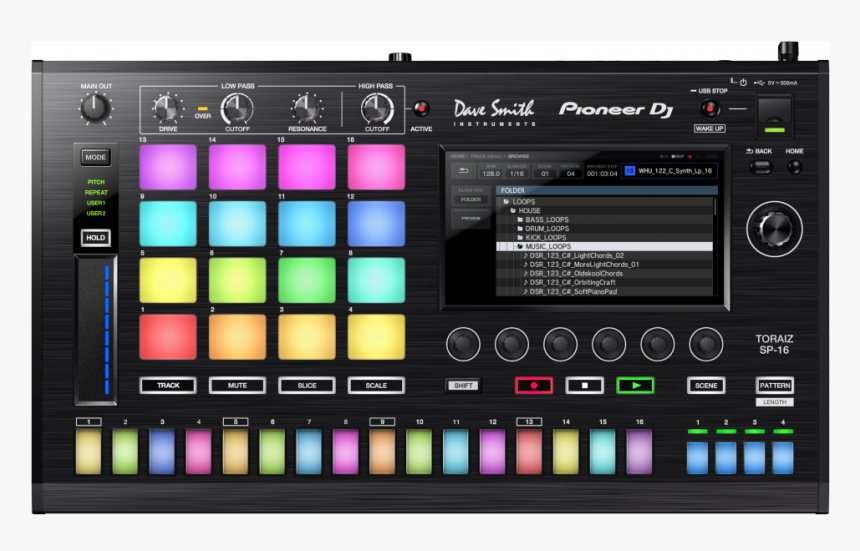Tap the Pattern 04 field on display

coord(570,171)
